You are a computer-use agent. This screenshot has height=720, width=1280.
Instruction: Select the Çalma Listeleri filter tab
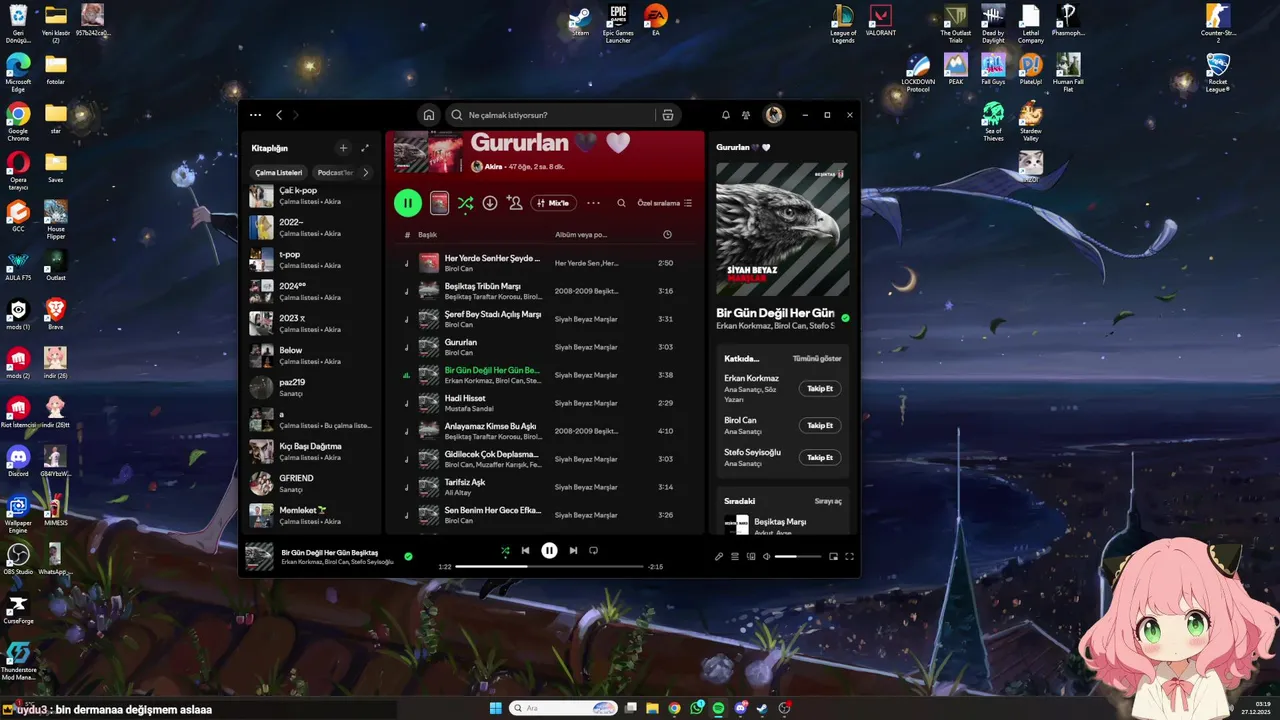[x=278, y=172]
